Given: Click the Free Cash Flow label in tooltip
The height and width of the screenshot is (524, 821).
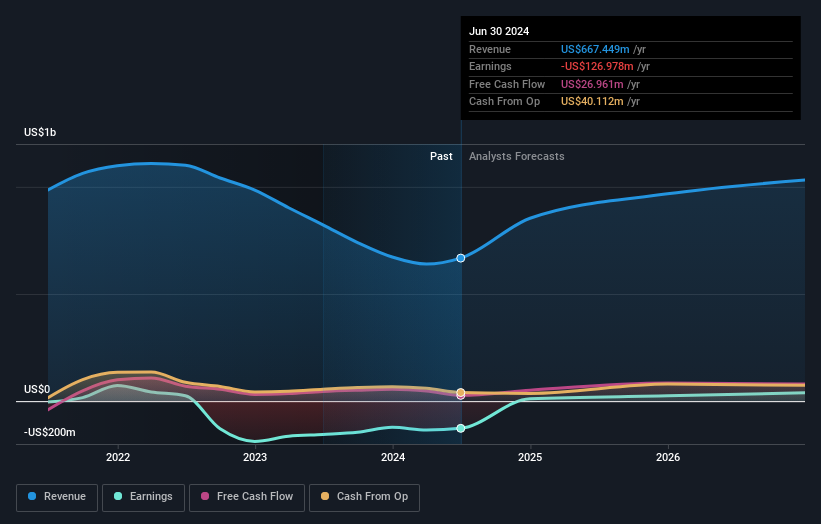Looking at the screenshot, I should 507,84.
